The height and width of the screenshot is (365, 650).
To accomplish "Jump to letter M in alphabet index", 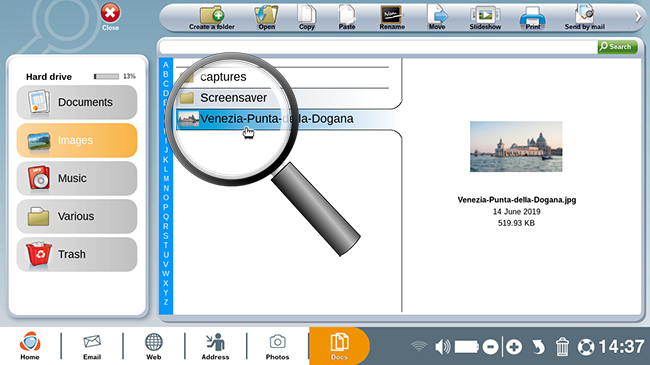I will [166, 179].
